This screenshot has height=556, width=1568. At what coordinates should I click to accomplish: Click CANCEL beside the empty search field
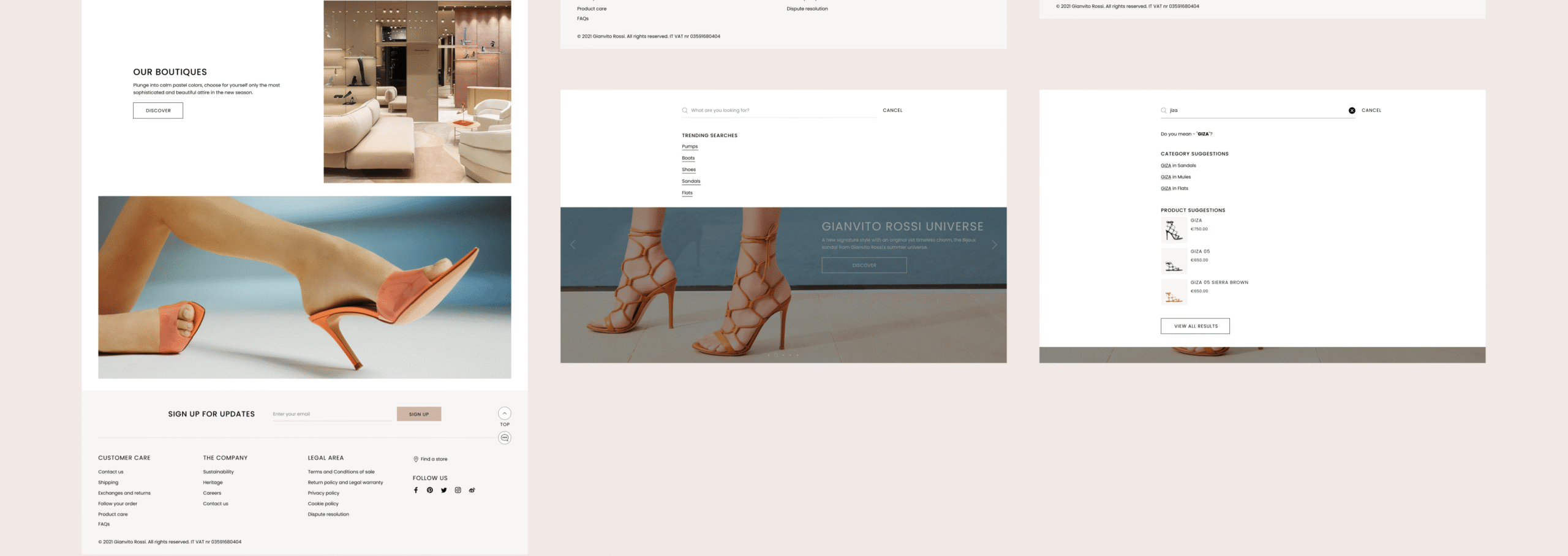click(892, 110)
